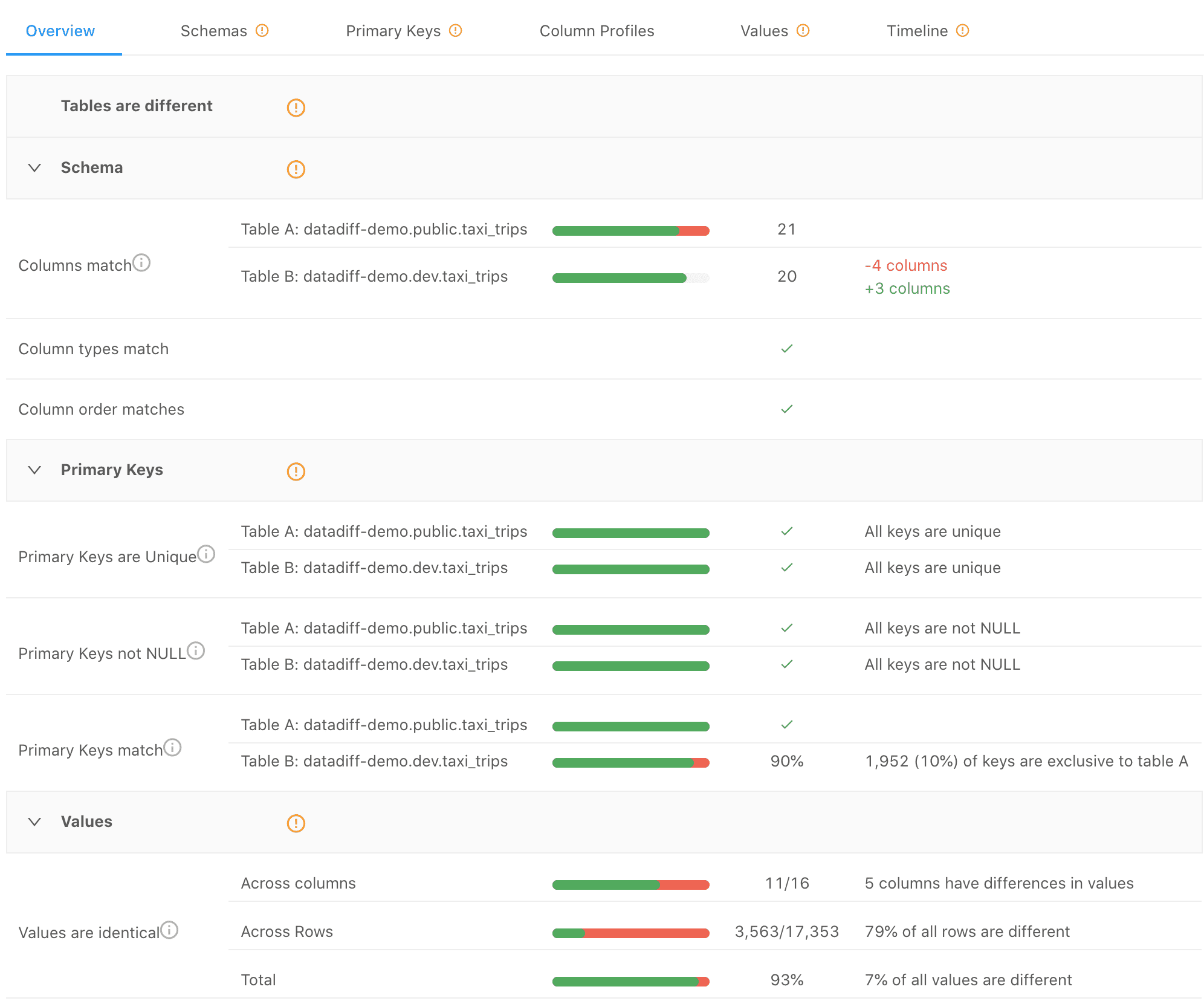Switch to the Column Profiles tab

click(x=597, y=30)
